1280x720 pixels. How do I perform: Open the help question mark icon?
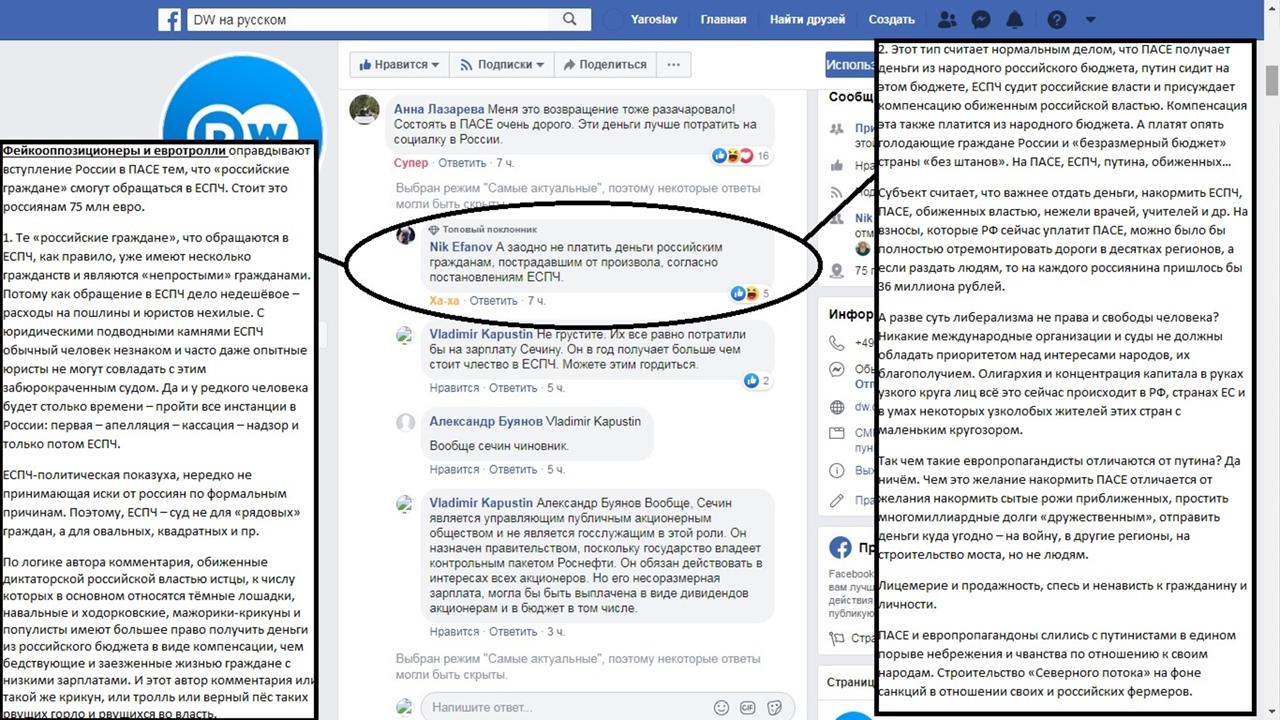coord(1056,19)
